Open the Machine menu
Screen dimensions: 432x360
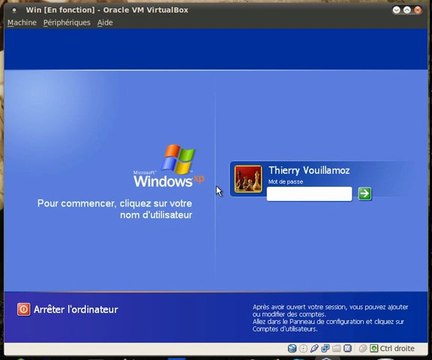22,23
